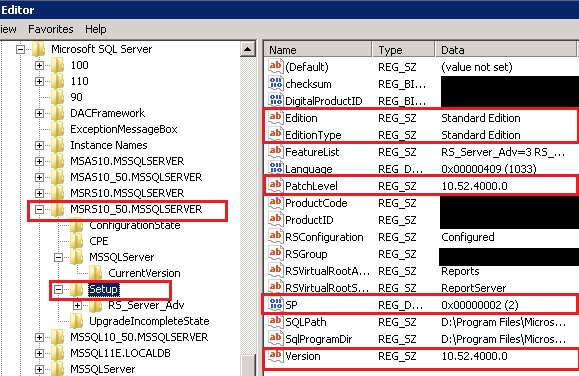Expand the MSAS10.MSSQLSERVER key
579x376 pixels.
39,161
